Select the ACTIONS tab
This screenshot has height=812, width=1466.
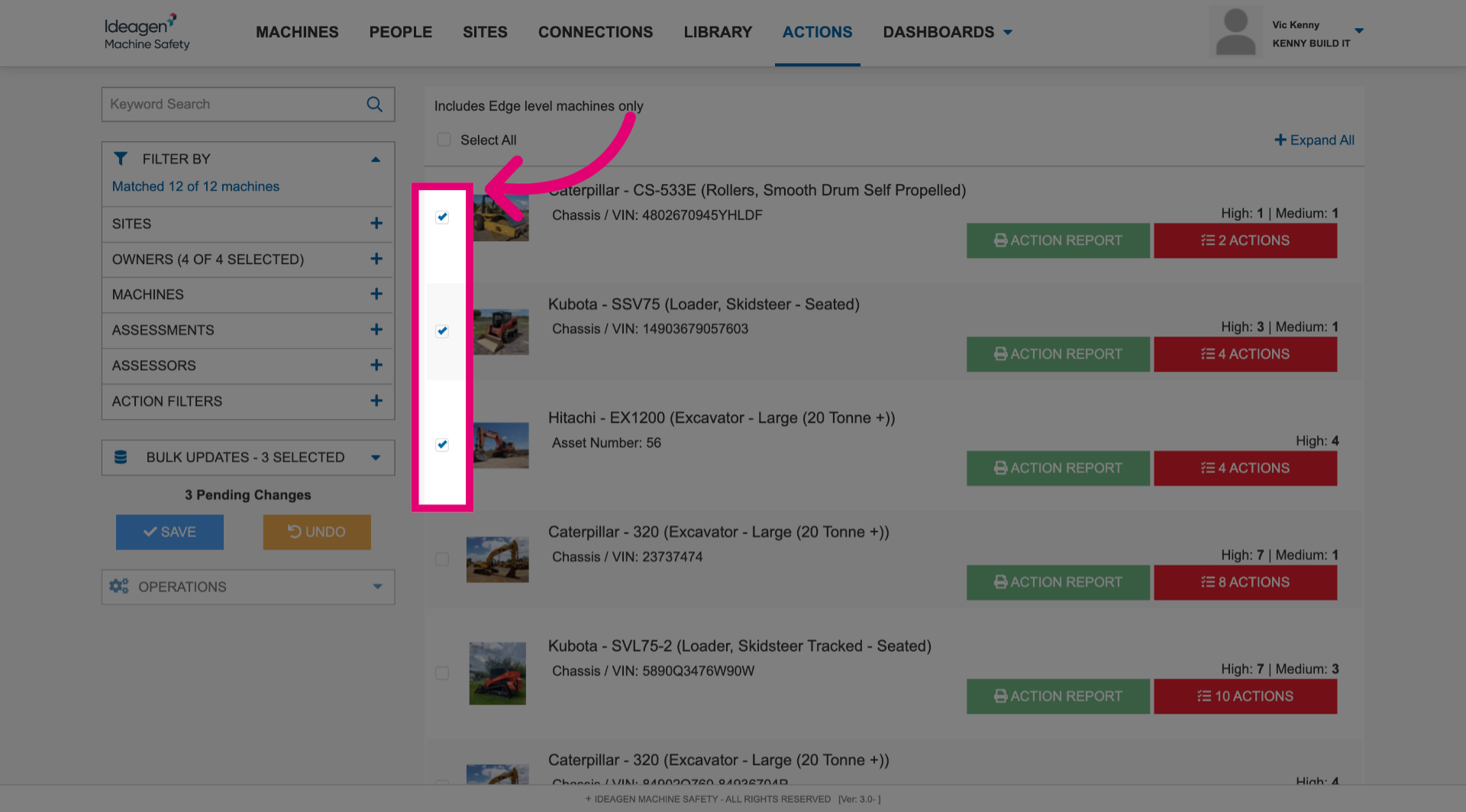pyautogui.click(x=817, y=32)
